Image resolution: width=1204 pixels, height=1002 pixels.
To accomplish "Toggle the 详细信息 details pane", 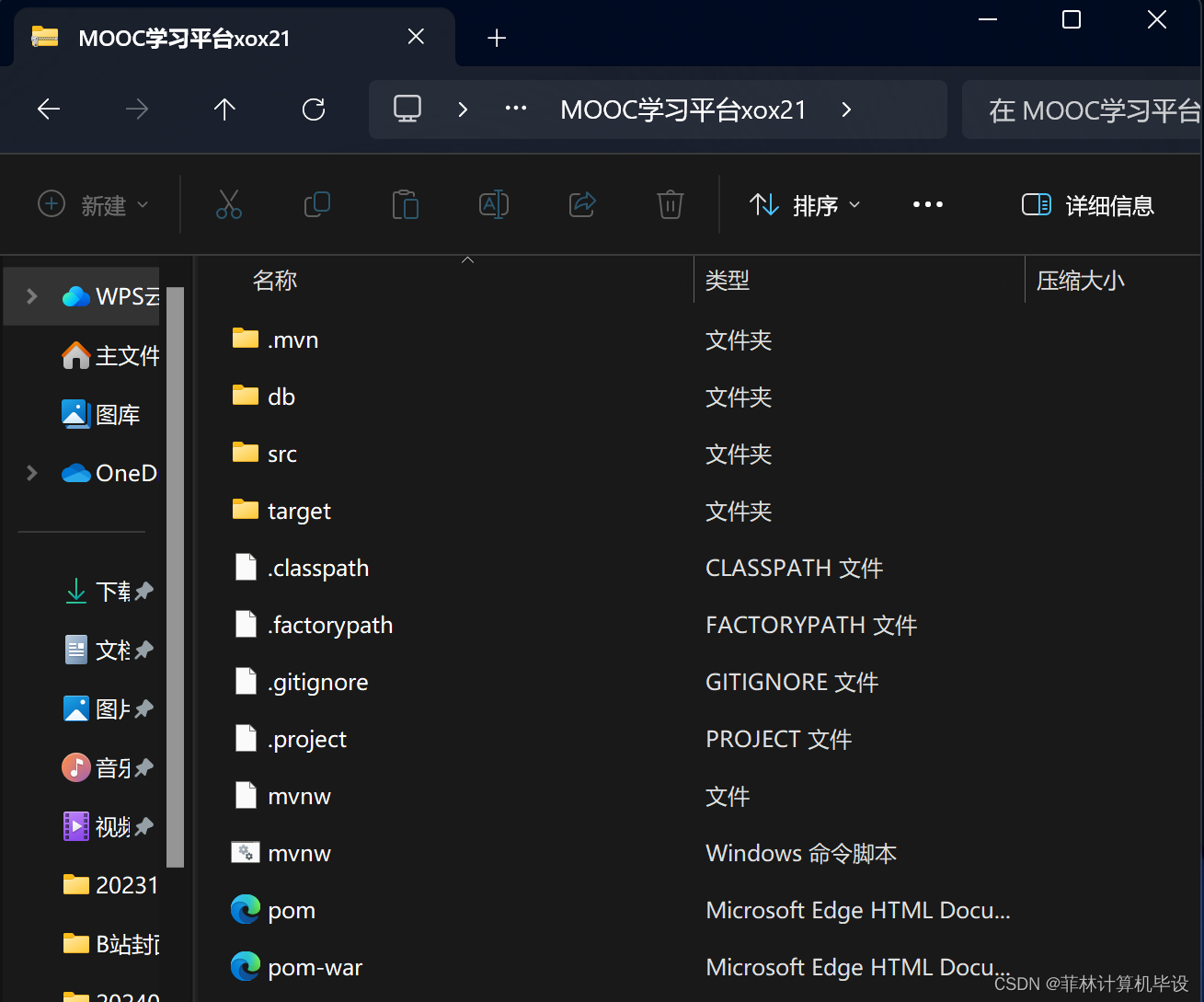I will [x=1088, y=204].
